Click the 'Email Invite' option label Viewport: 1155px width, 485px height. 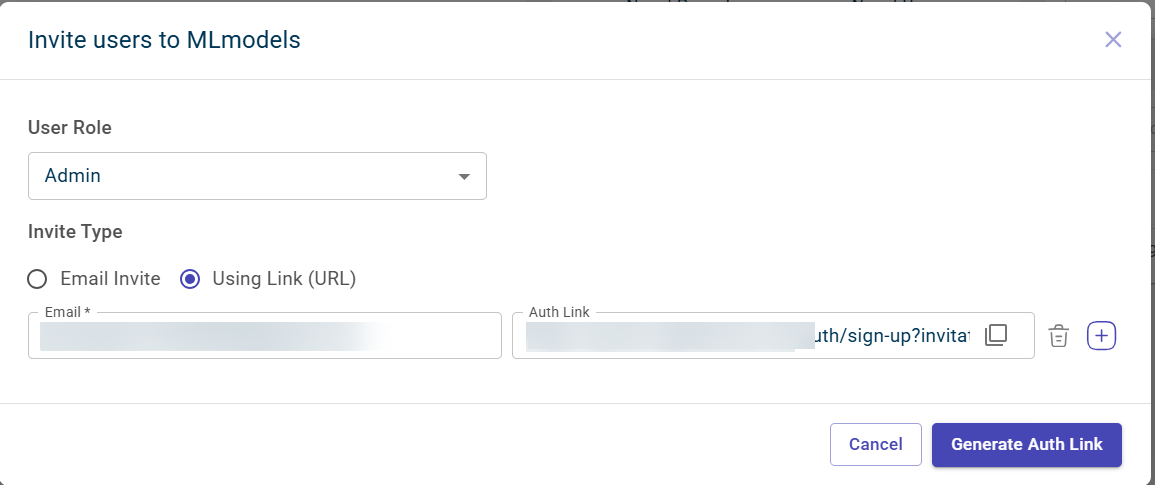click(x=110, y=279)
